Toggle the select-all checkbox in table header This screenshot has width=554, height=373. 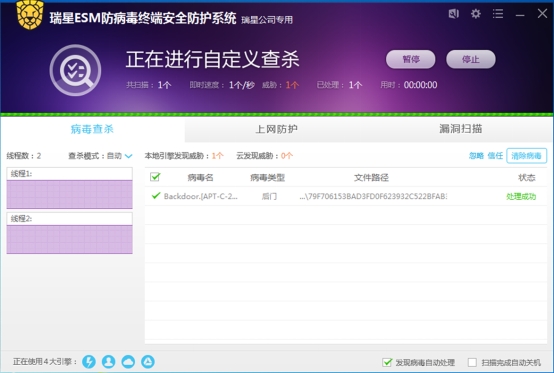tap(155, 177)
